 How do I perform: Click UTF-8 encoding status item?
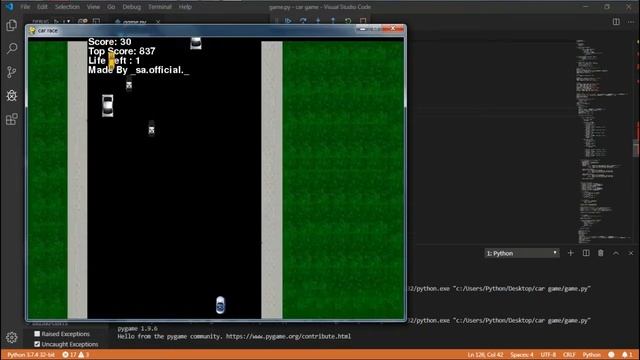tap(548, 355)
